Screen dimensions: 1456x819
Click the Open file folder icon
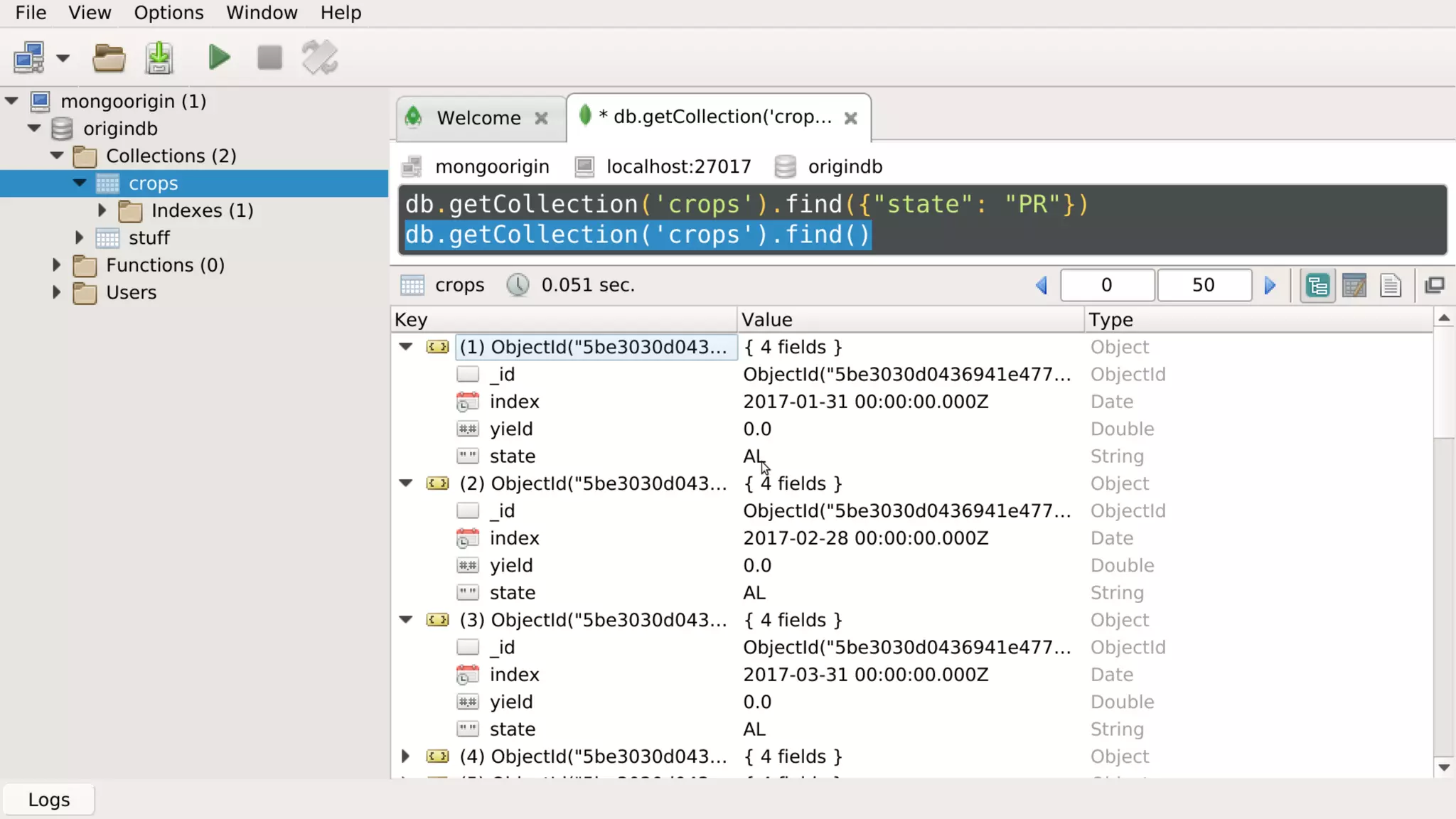(109, 58)
